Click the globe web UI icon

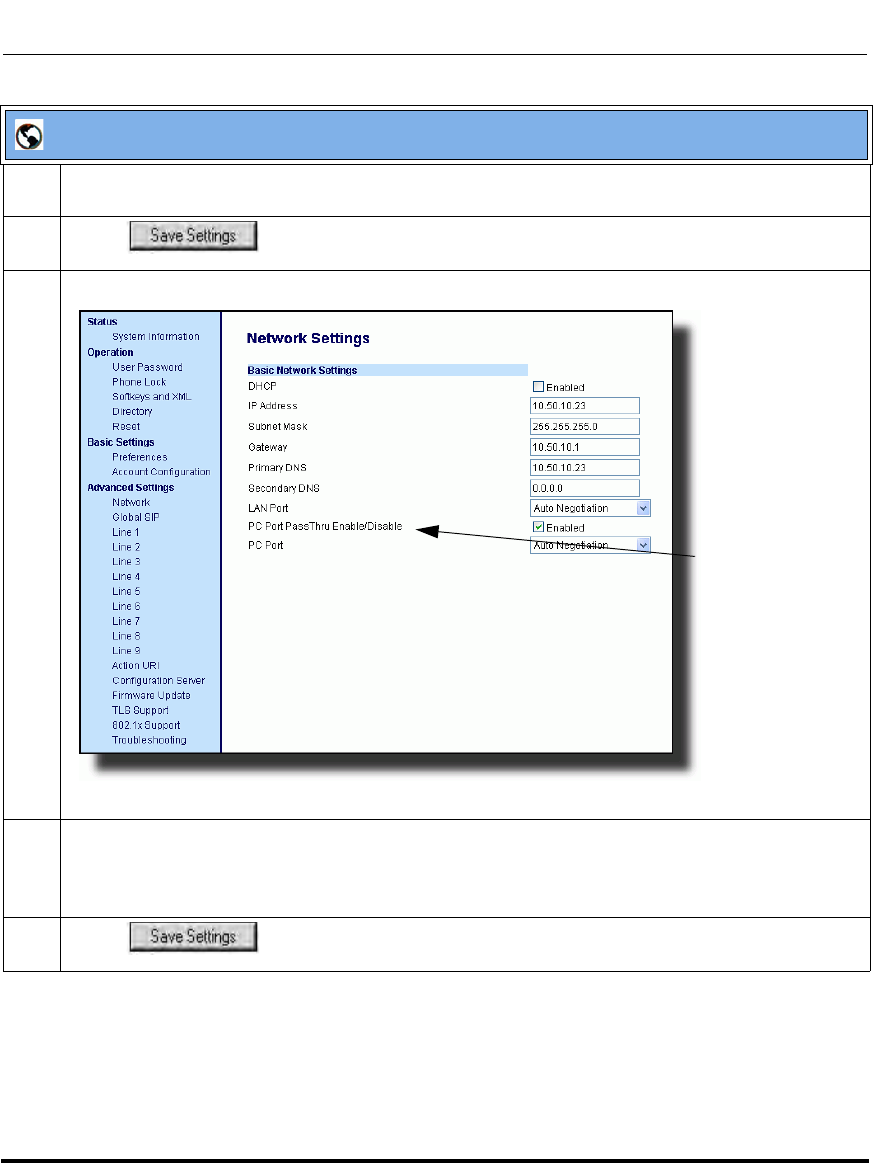click(29, 136)
